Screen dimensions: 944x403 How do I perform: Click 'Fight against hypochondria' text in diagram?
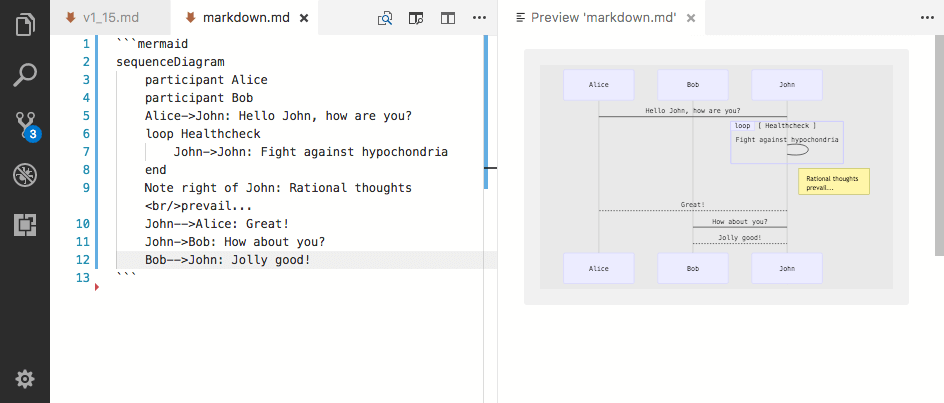pos(787,140)
